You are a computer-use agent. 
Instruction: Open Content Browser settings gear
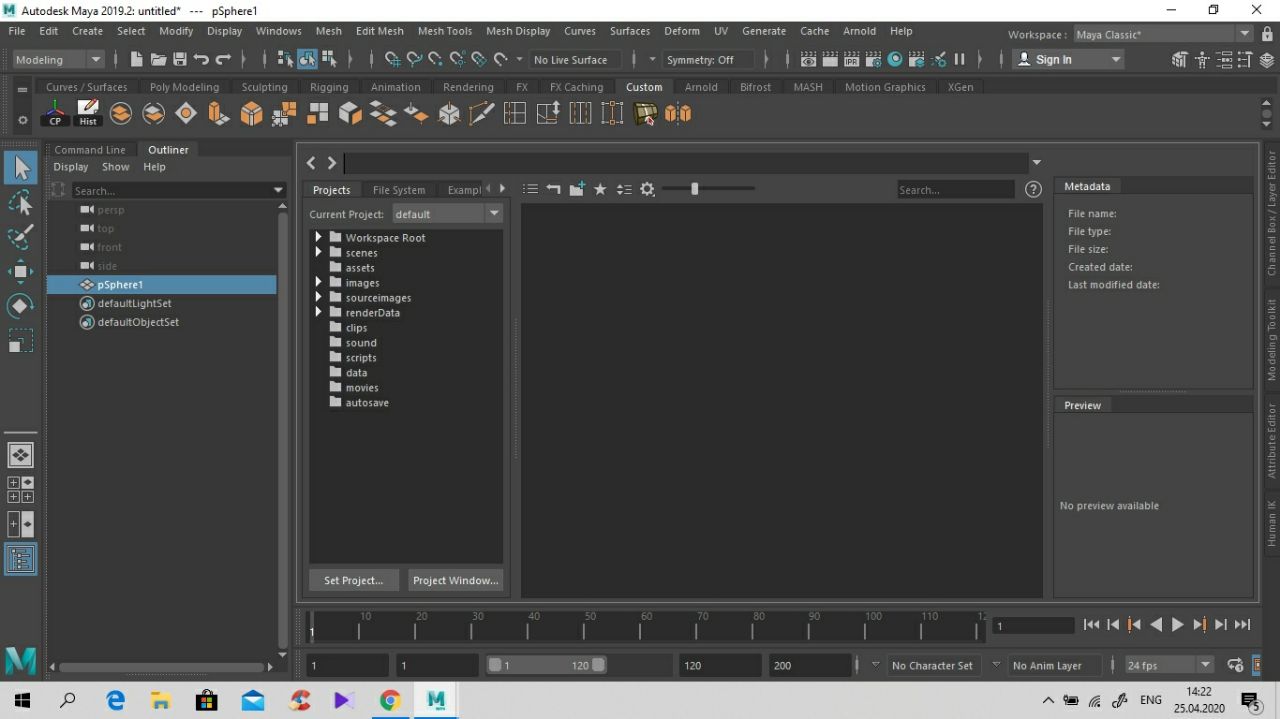(x=647, y=189)
